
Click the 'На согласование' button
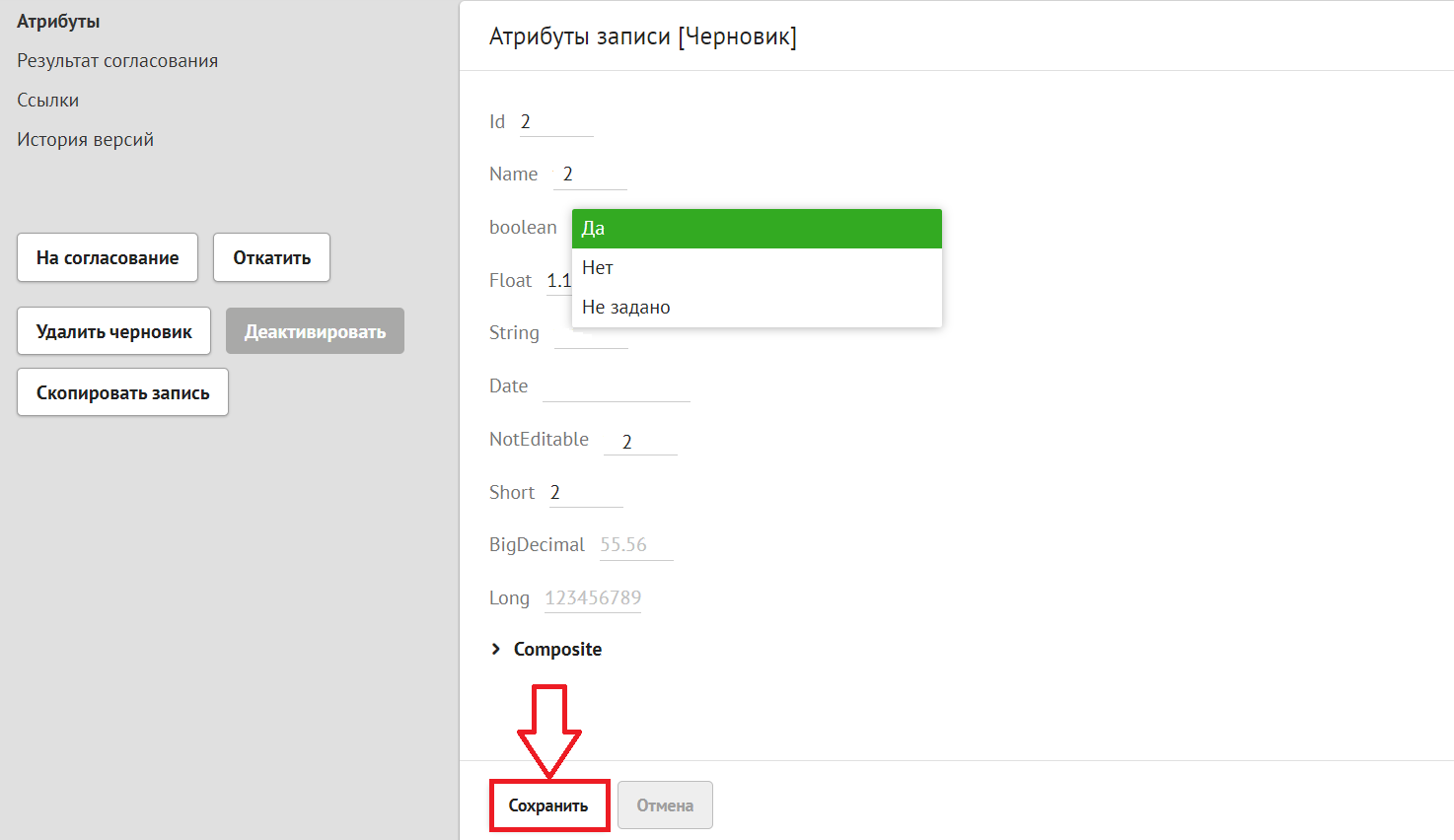108,257
